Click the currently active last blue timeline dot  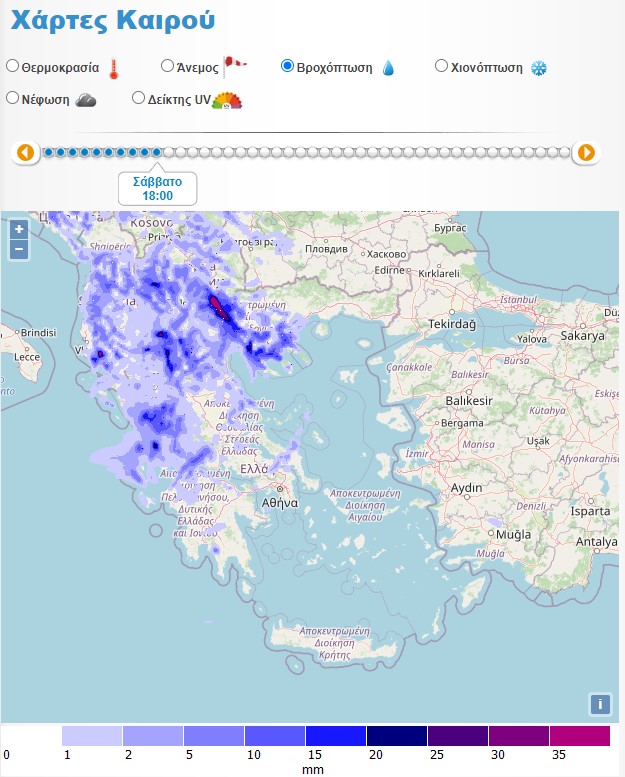click(157, 152)
